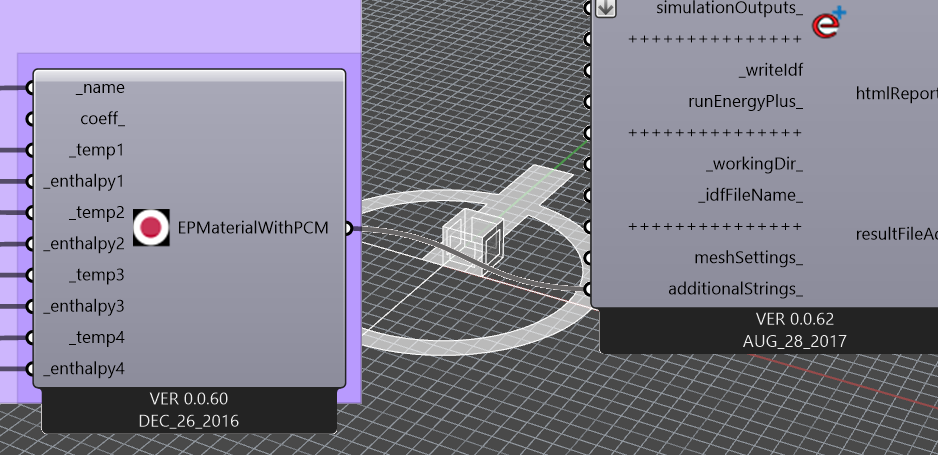Select the _enthalpy4 input label
This screenshot has width=938, height=455.
pos(84,369)
